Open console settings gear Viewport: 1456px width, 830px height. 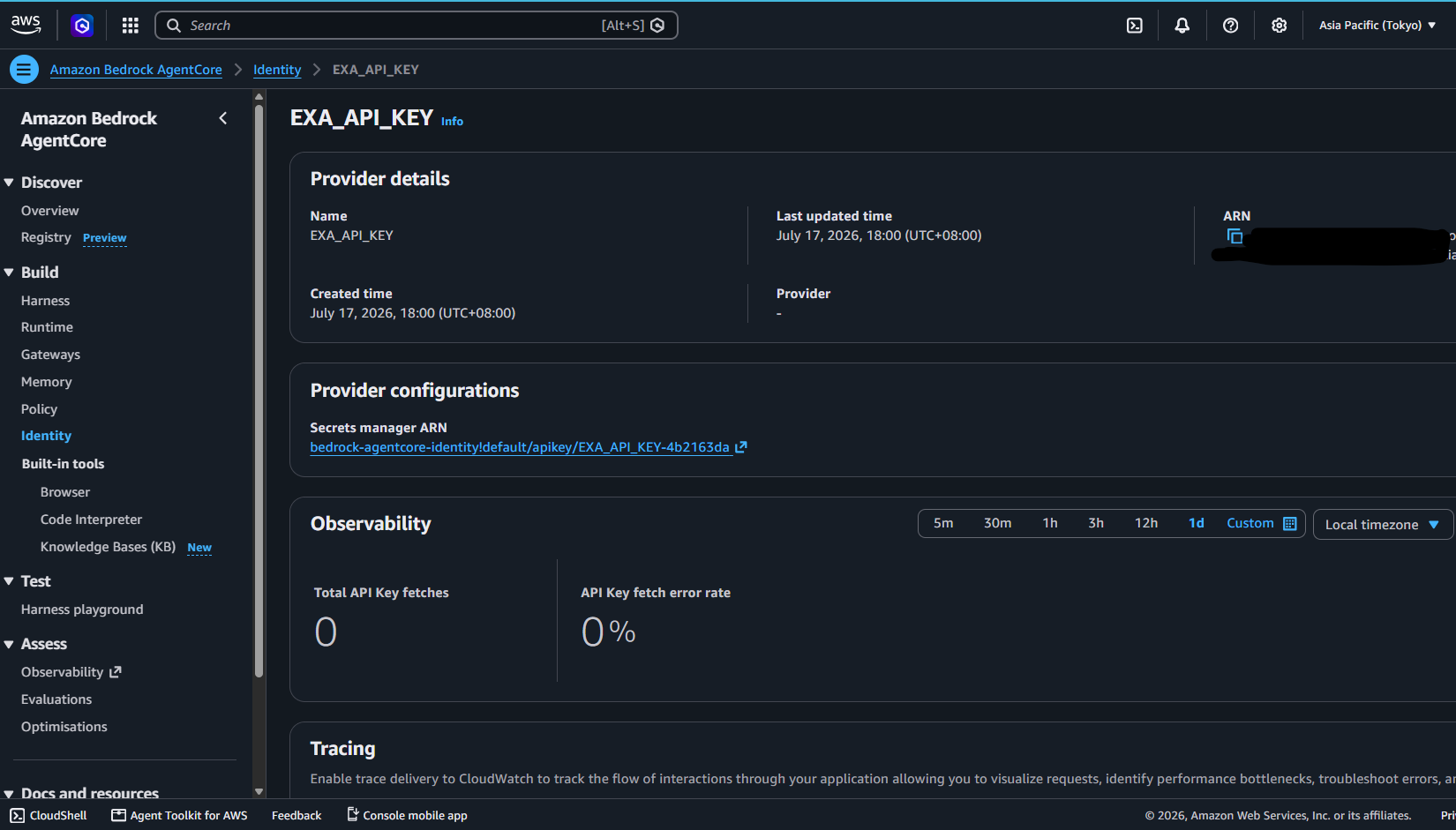click(x=1280, y=26)
